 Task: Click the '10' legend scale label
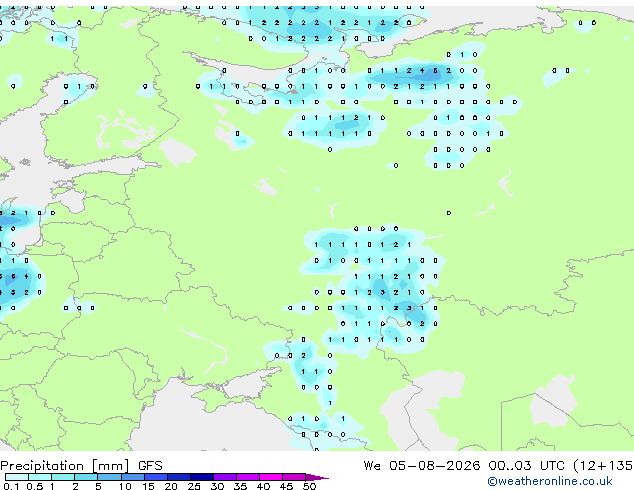point(125,486)
